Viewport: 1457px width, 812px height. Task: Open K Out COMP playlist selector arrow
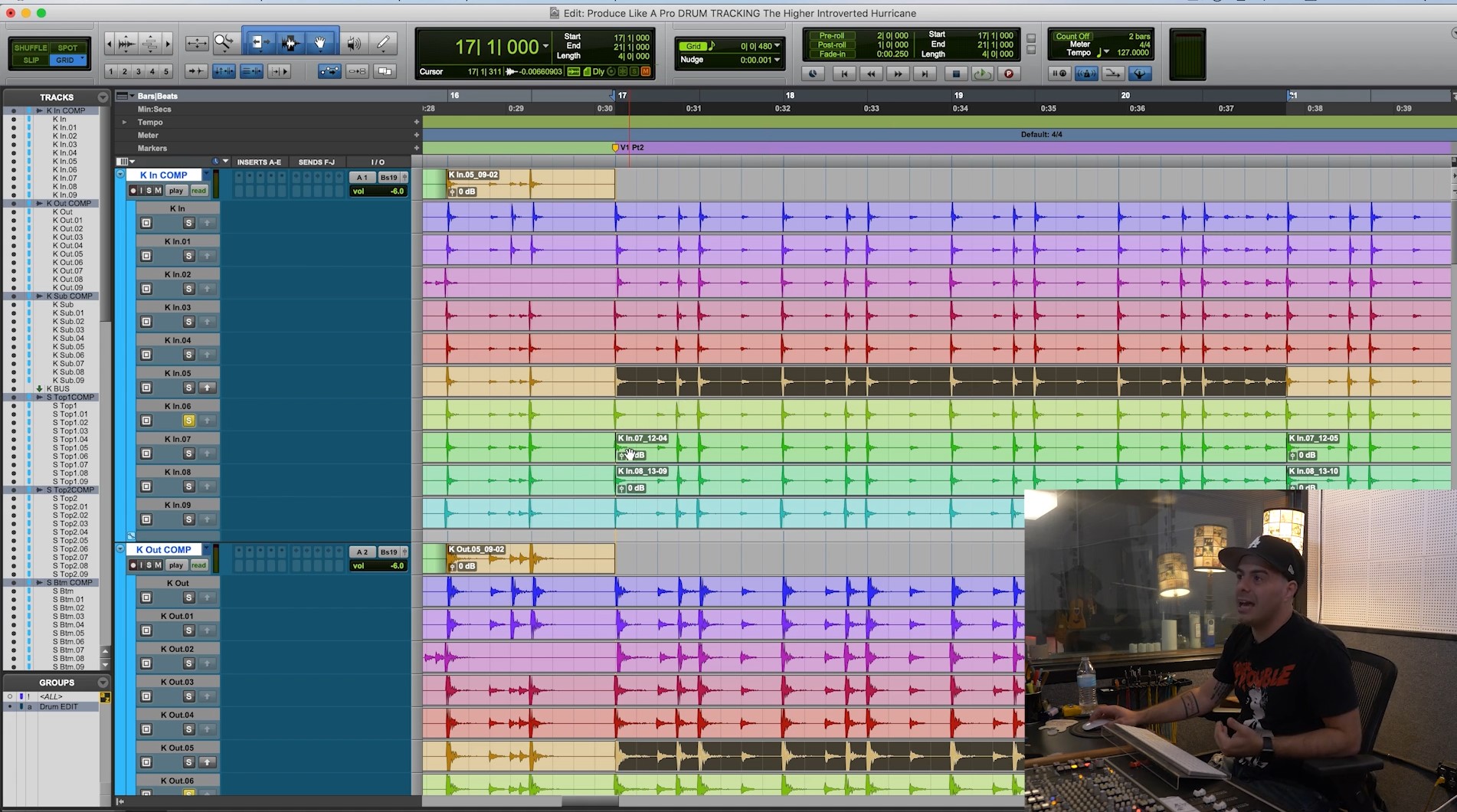point(206,550)
